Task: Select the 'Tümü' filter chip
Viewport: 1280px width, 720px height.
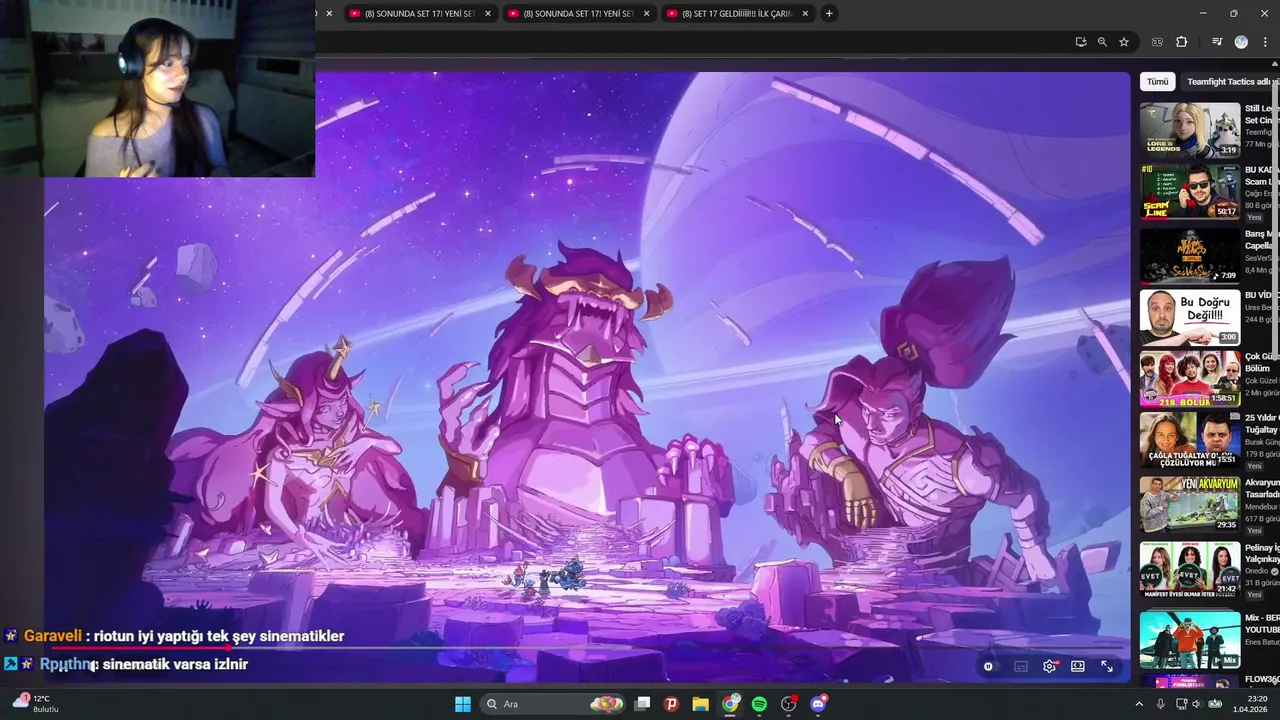Action: pos(1157,82)
